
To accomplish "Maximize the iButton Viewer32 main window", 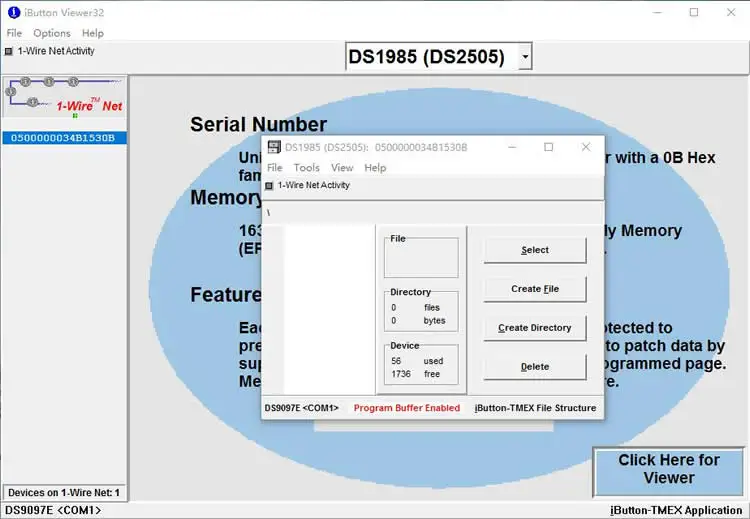I will pyautogui.click(x=694, y=12).
